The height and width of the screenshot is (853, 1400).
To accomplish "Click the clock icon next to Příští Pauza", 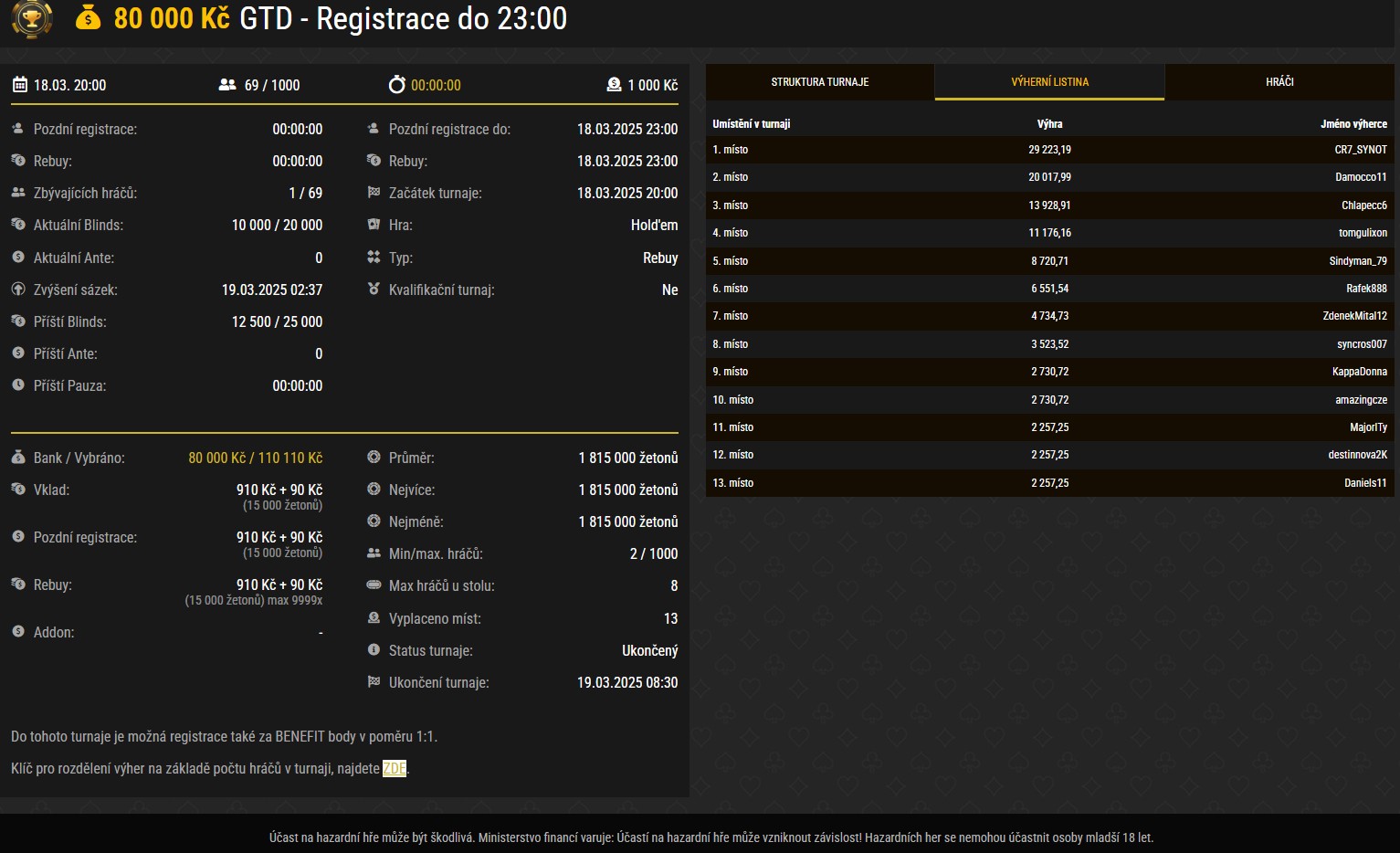I will [x=18, y=385].
